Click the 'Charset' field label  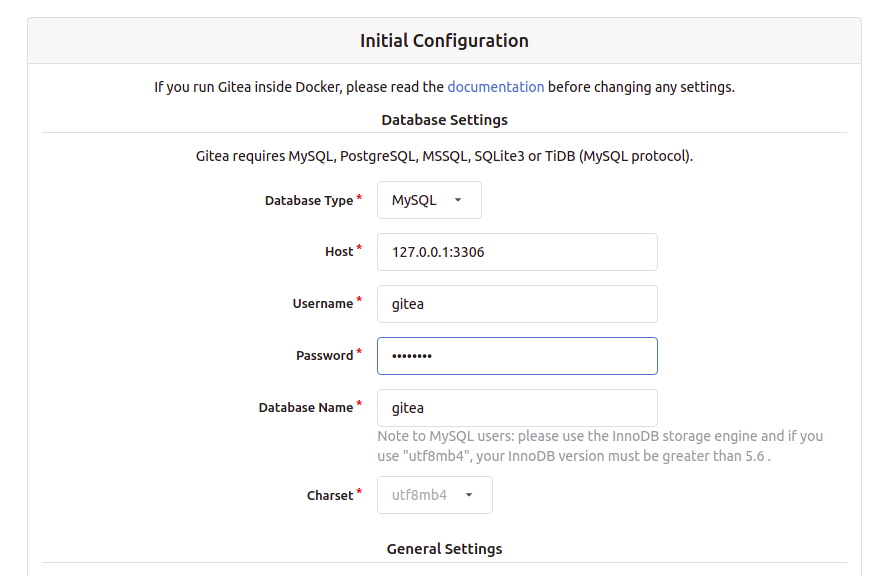point(330,496)
